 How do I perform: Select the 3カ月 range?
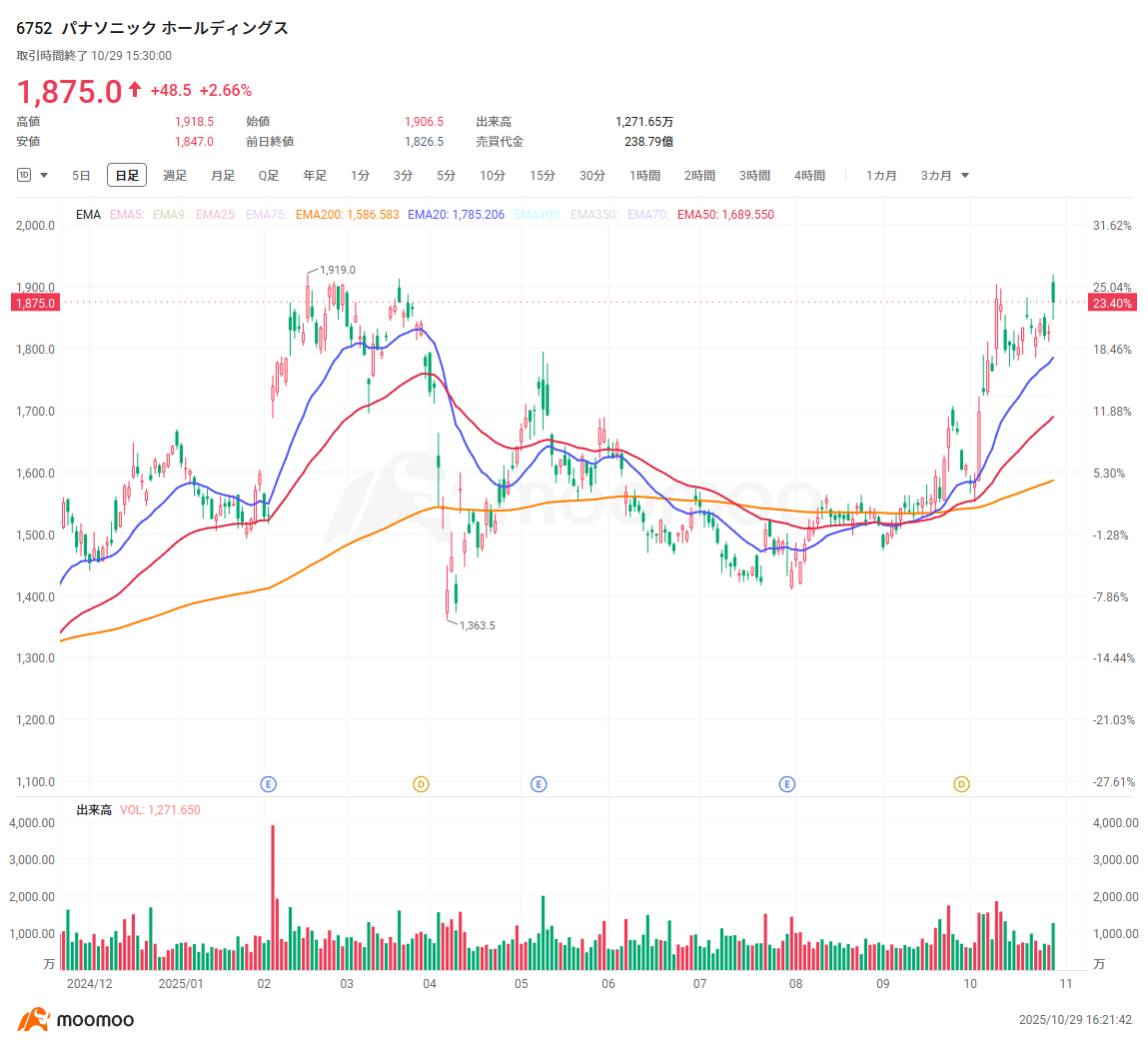pos(935,176)
